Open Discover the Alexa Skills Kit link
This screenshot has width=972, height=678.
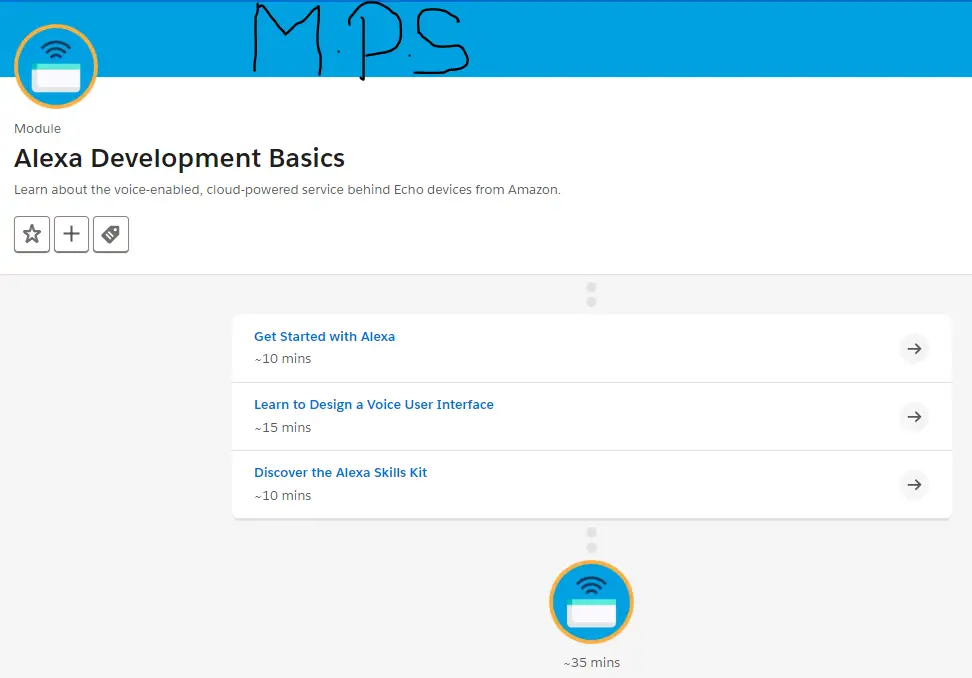(x=340, y=473)
